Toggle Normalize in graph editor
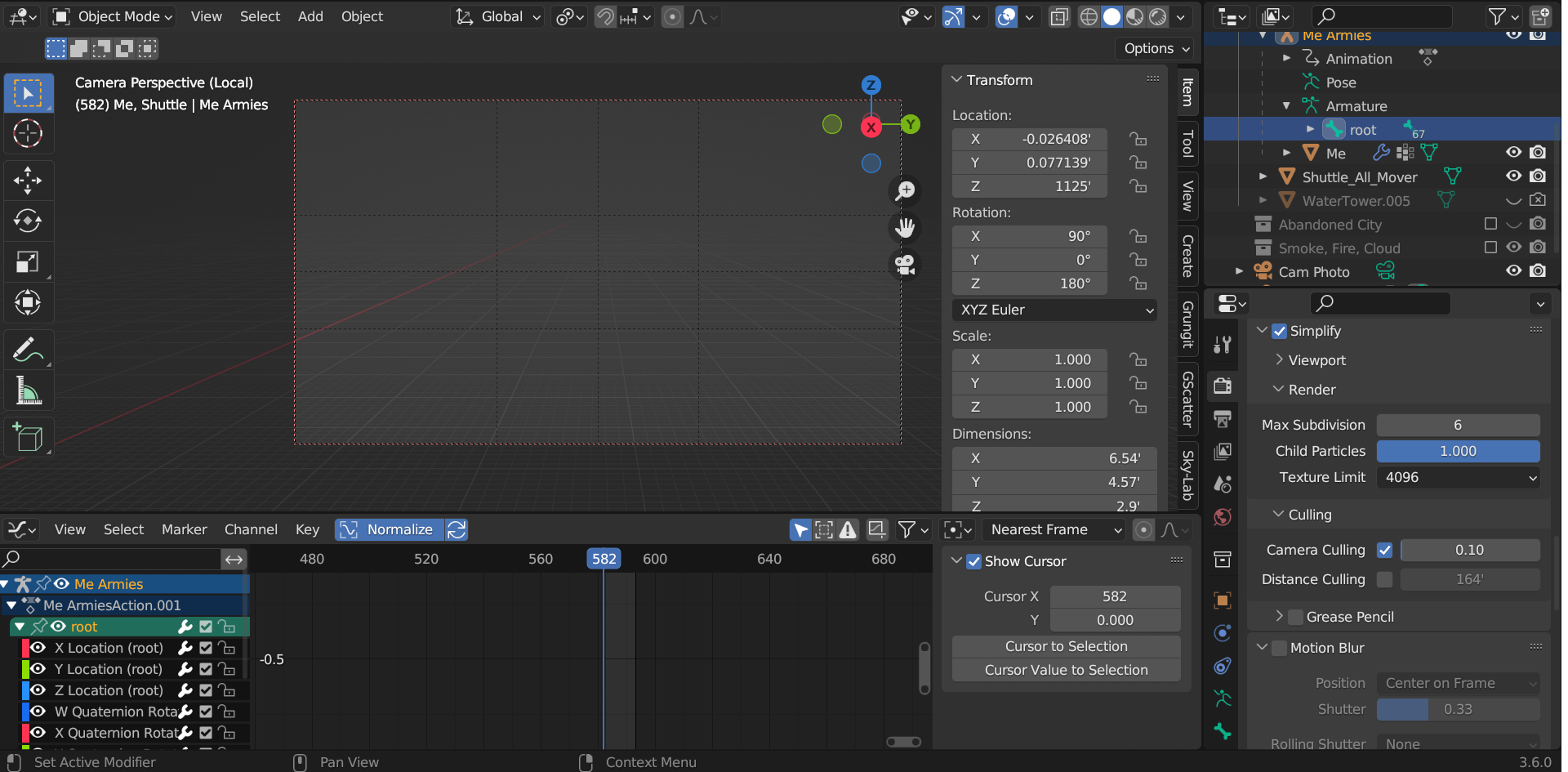The image size is (1568, 772). tap(390, 529)
